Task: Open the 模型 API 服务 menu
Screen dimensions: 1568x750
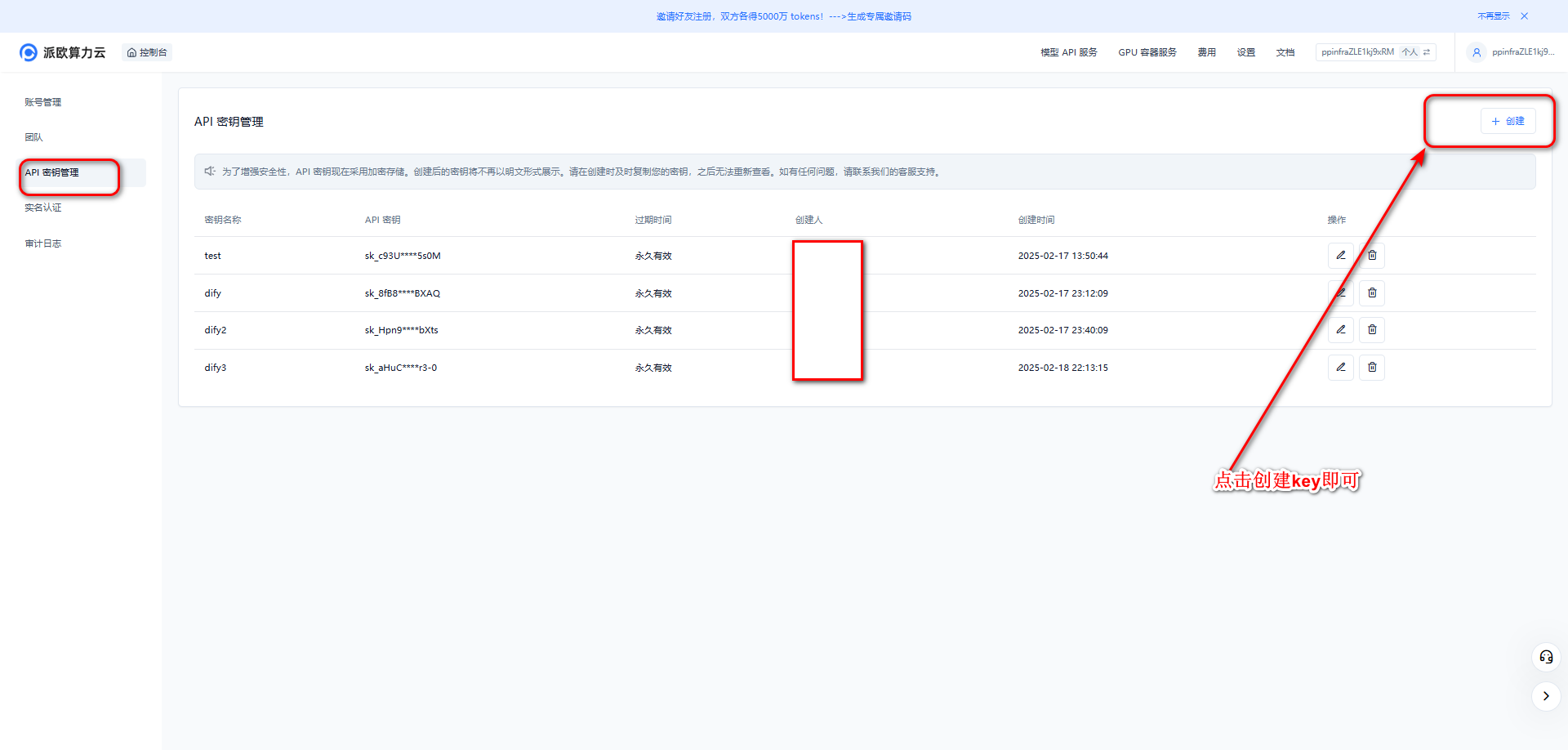Action: (1068, 52)
